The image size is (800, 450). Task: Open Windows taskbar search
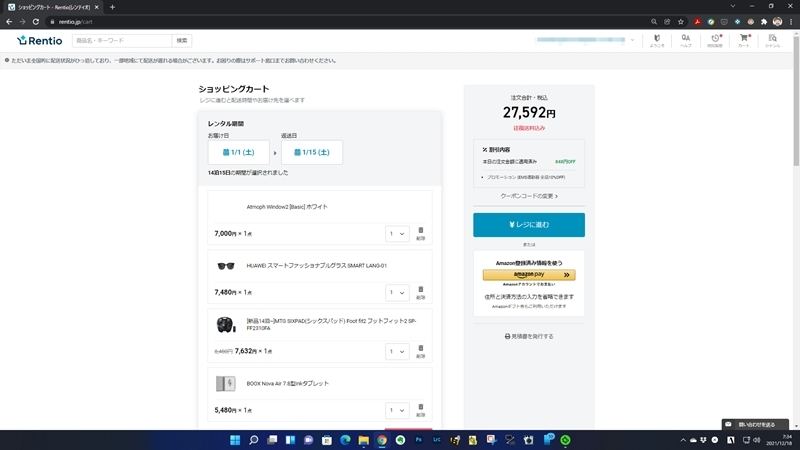pos(254,440)
